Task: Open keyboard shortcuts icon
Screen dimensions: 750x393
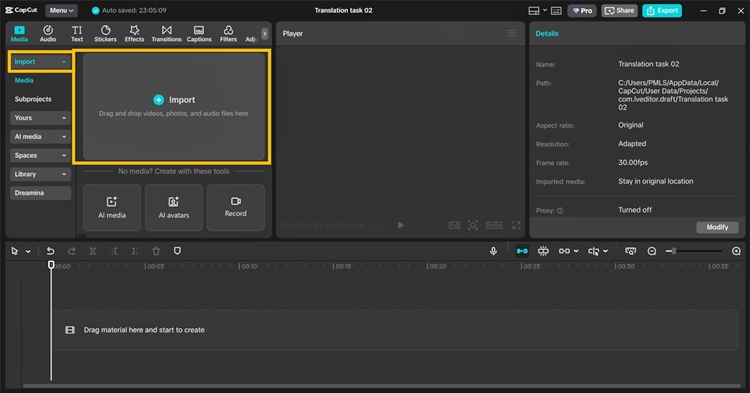Action: [556, 11]
